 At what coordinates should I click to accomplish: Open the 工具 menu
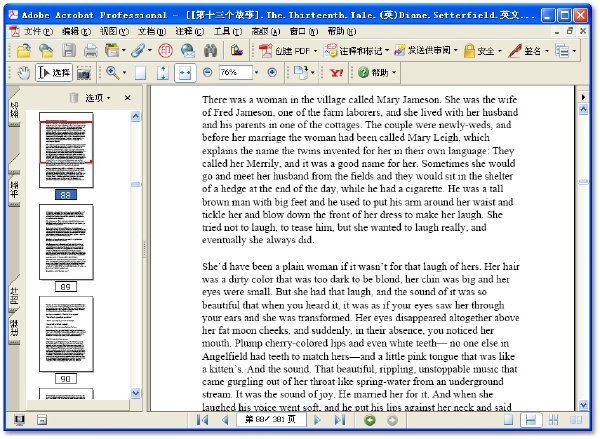pyautogui.click(x=228, y=31)
